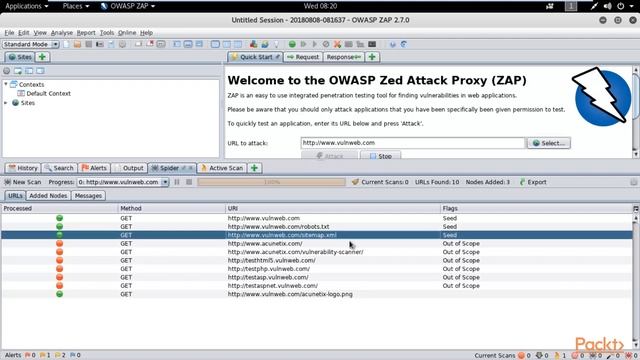Open the OWASP ZAP app menu in top bar
Viewport: 640px width, 360px height.
[128, 6]
